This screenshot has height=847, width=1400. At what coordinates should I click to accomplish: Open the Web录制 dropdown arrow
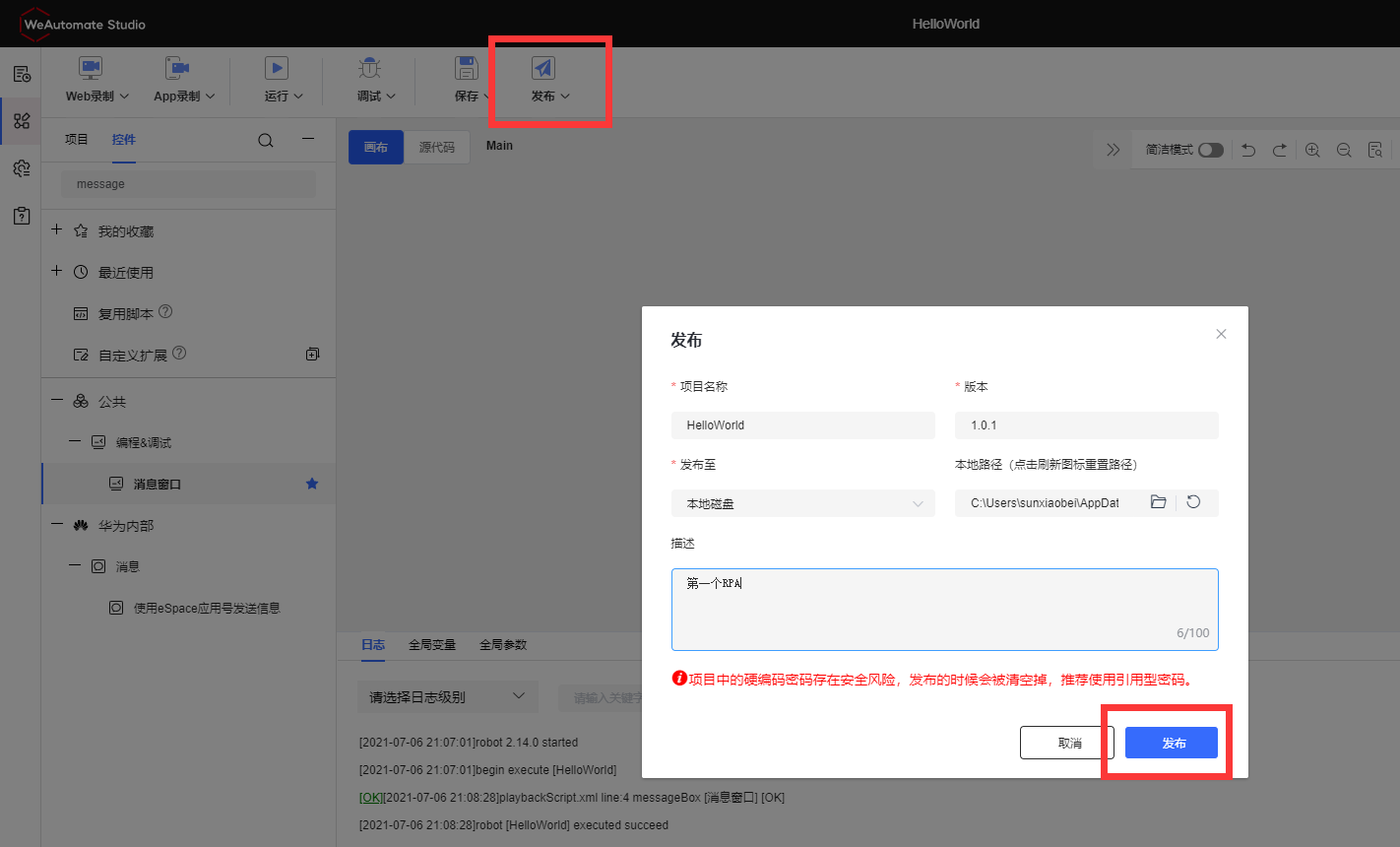pyautogui.click(x=122, y=97)
